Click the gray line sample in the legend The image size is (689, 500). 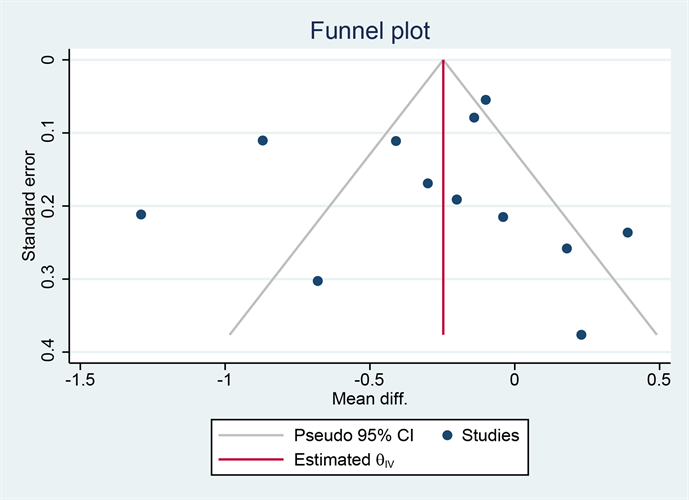tap(252, 435)
